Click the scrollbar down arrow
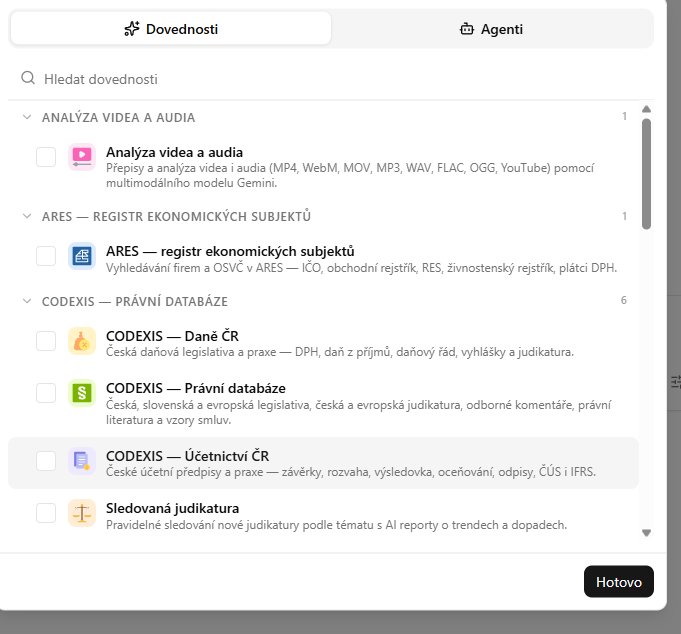 (x=646, y=533)
